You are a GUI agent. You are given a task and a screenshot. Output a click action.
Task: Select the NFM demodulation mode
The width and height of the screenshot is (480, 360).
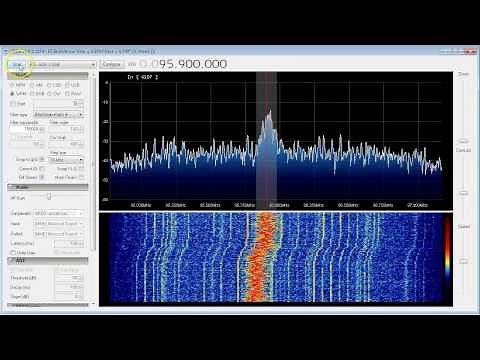(x=18, y=85)
